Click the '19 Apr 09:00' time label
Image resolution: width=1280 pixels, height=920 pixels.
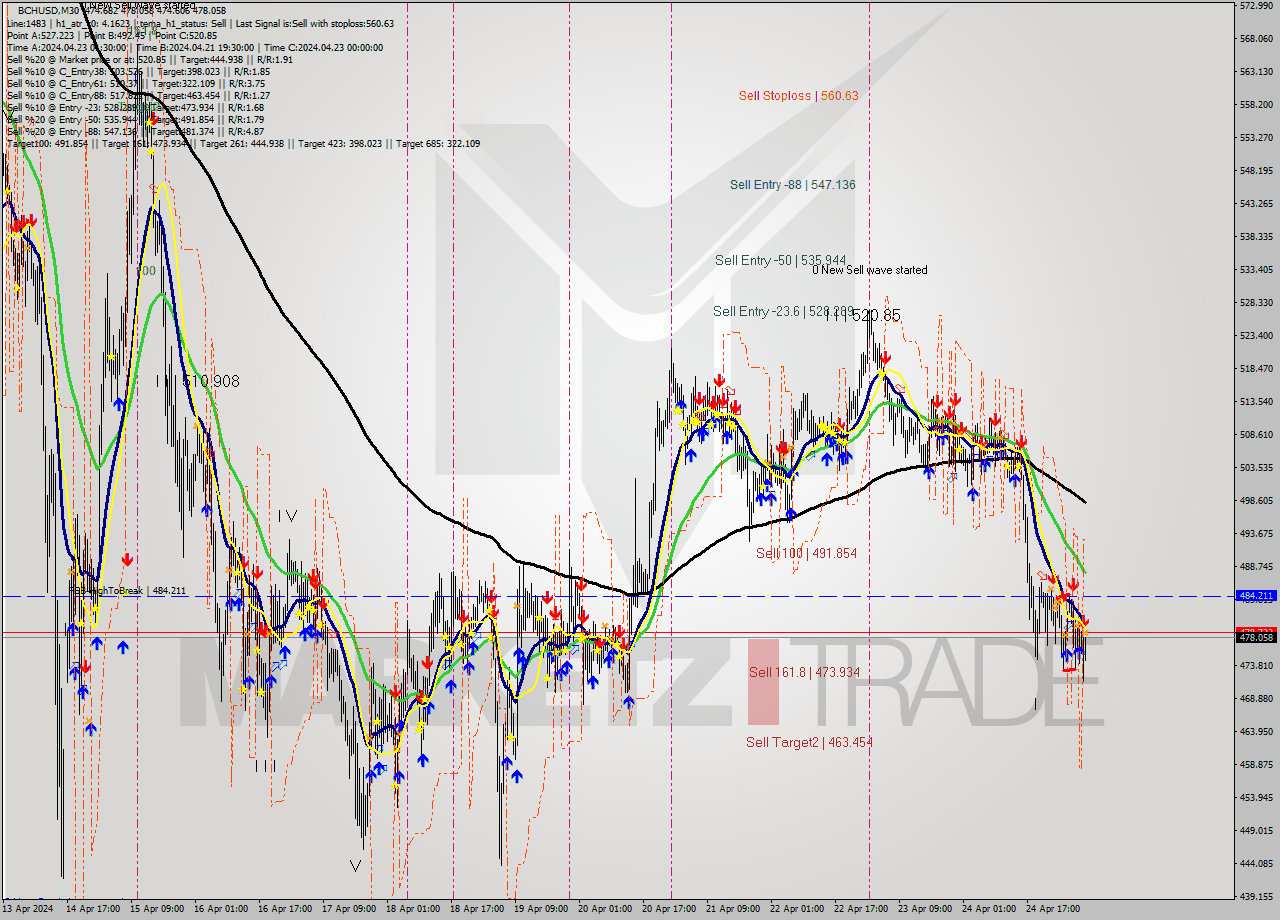[x=541, y=910]
